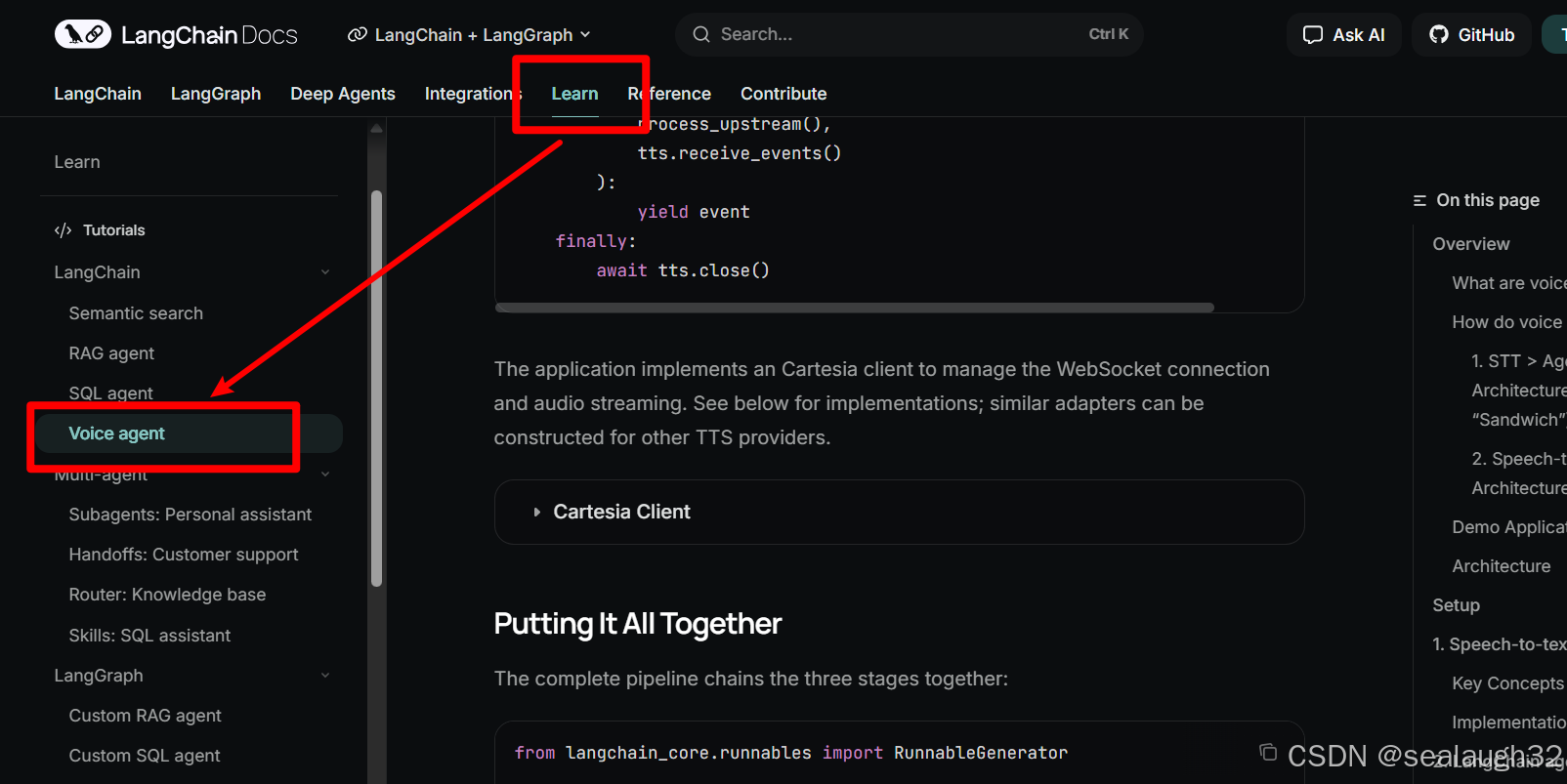Collapse the Multi-agent sidebar section
Screen dimensions: 1567x784
pyautogui.click(x=325, y=475)
